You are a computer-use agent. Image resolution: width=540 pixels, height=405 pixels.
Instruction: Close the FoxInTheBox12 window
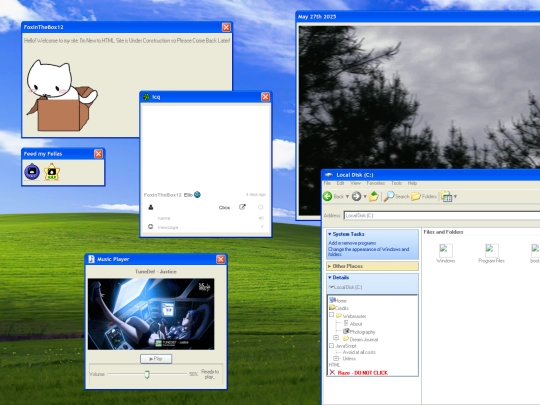coord(226,27)
